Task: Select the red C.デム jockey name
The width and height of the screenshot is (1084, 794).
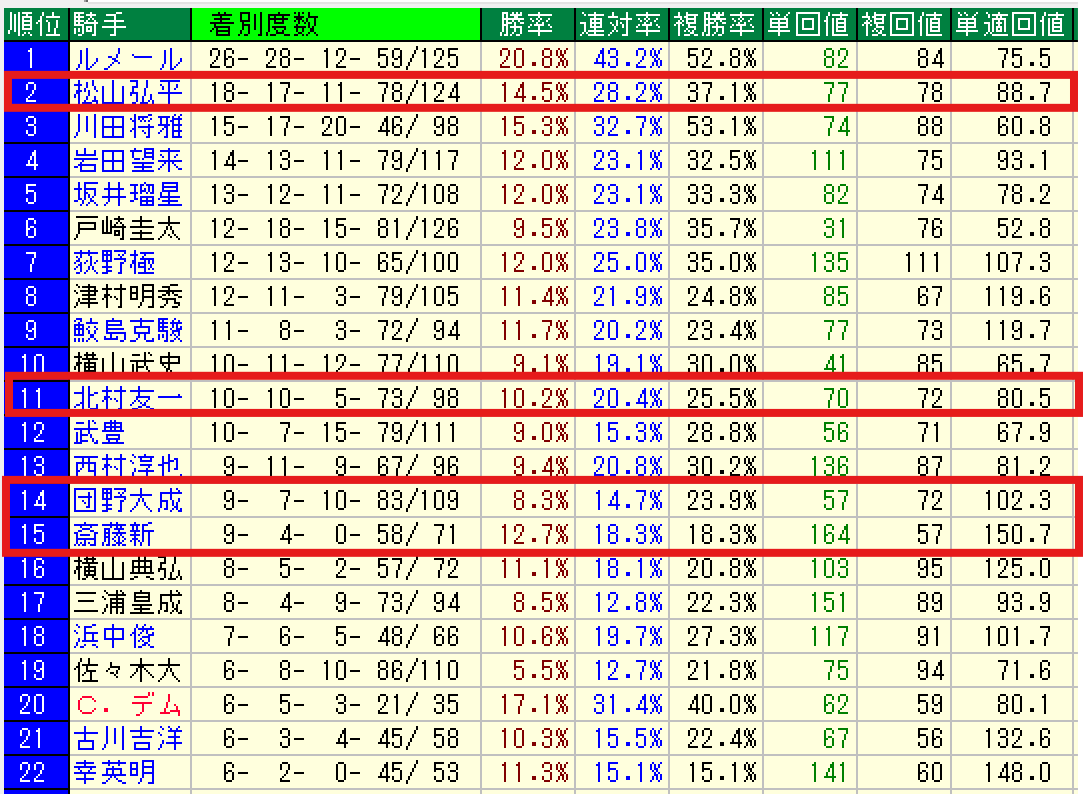Action: coord(129,705)
